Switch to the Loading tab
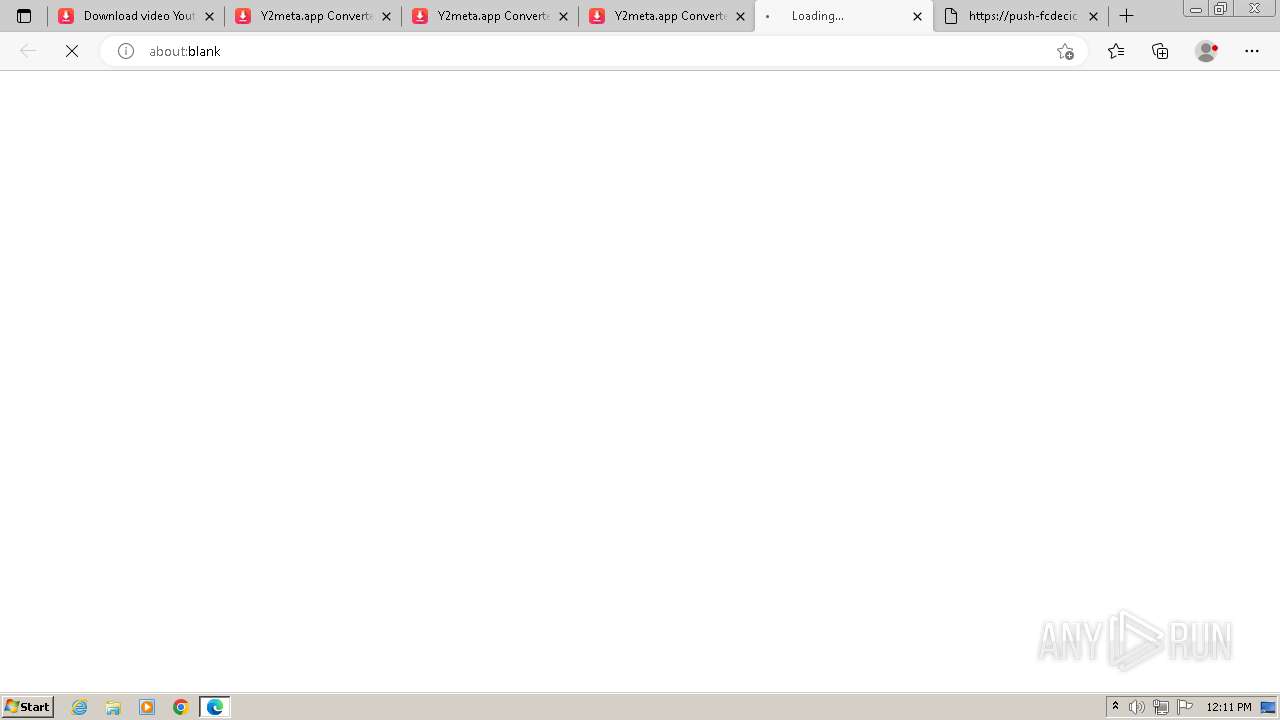 pos(844,16)
